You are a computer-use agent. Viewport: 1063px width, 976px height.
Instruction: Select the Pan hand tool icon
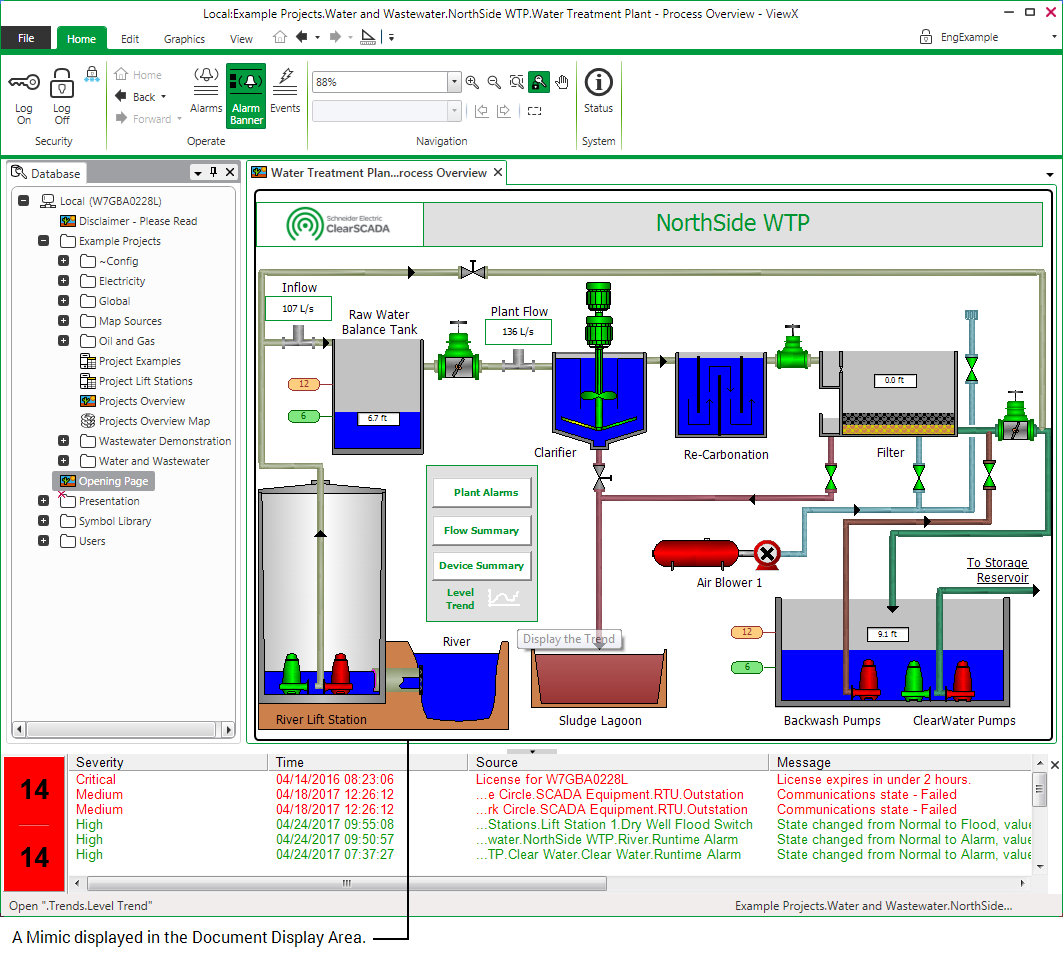click(561, 82)
